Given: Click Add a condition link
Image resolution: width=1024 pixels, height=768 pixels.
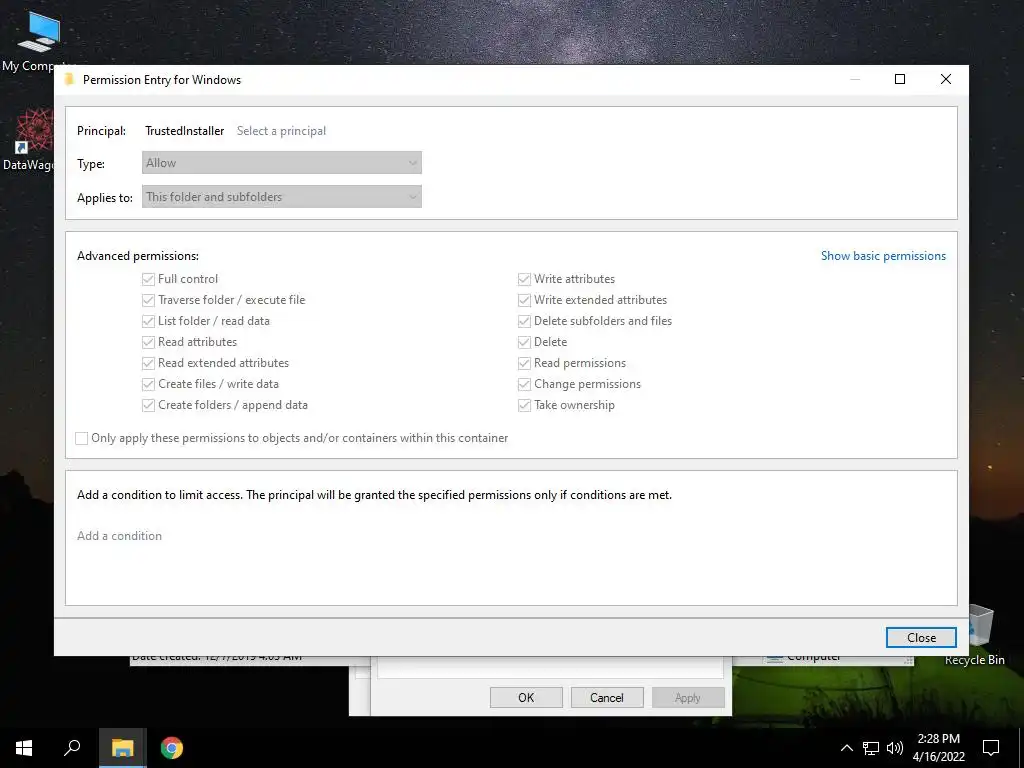Looking at the screenshot, I should pos(120,536).
